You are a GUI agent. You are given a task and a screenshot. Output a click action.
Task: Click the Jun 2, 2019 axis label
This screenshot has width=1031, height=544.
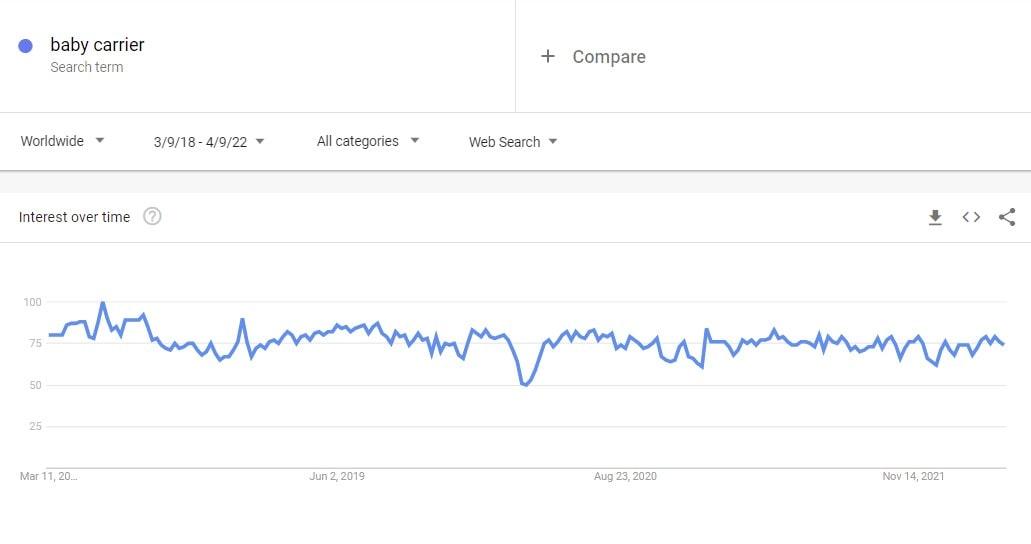click(x=337, y=476)
